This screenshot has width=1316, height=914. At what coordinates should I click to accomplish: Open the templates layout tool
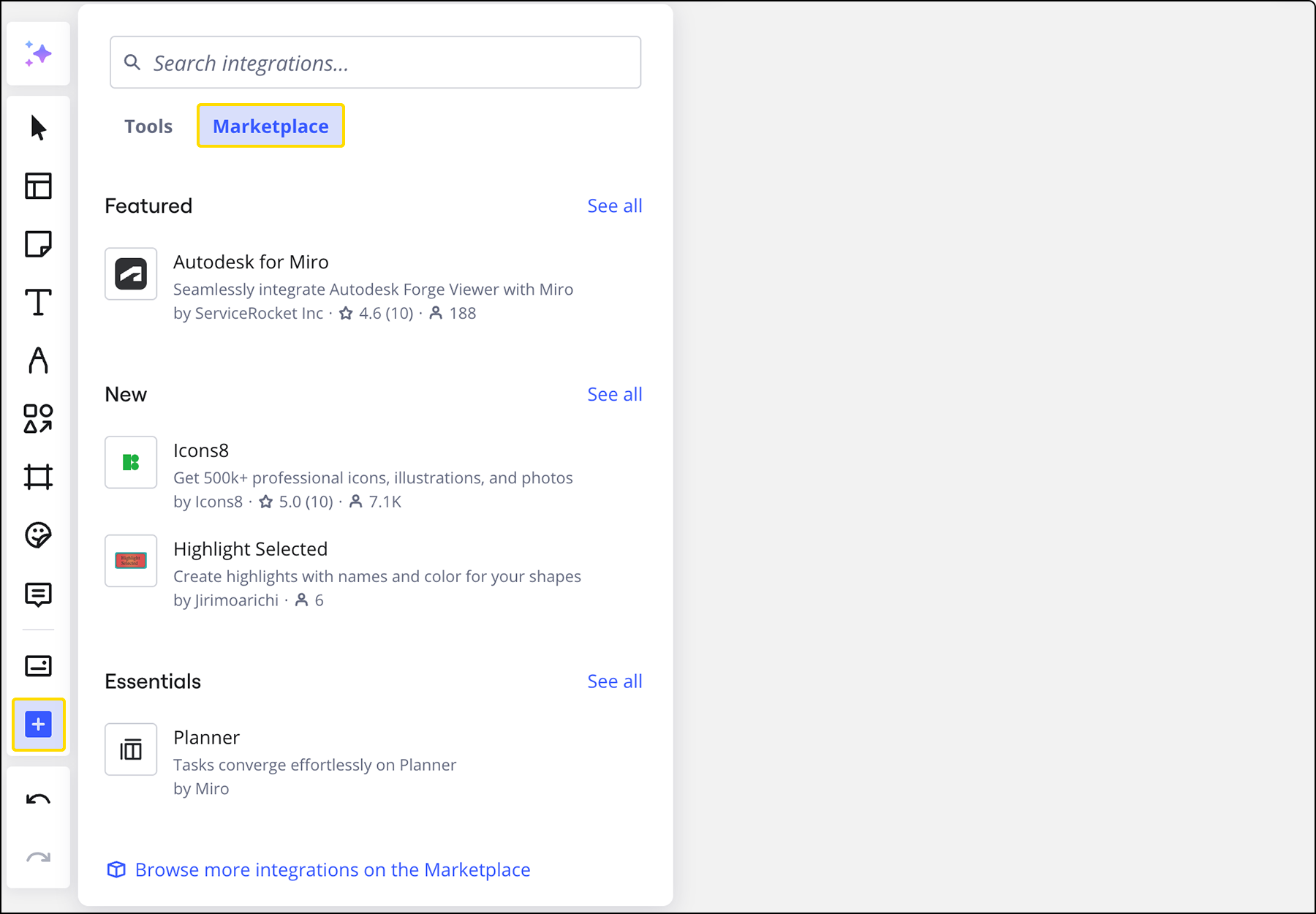(x=38, y=186)
